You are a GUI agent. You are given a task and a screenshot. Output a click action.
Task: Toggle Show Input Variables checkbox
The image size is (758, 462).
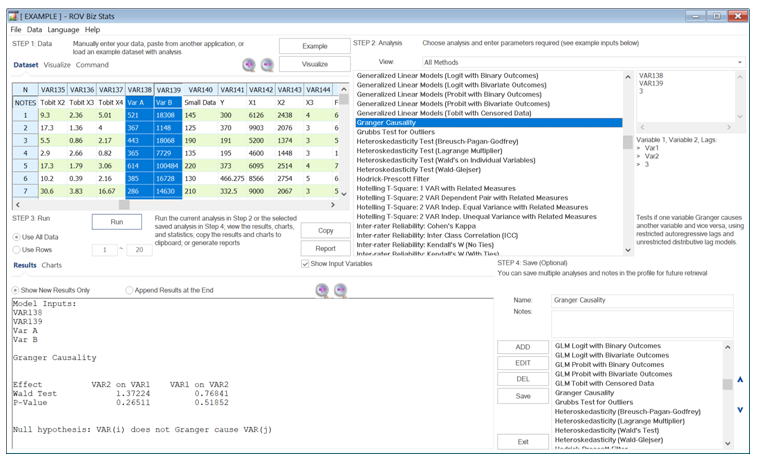coord(305,264)
